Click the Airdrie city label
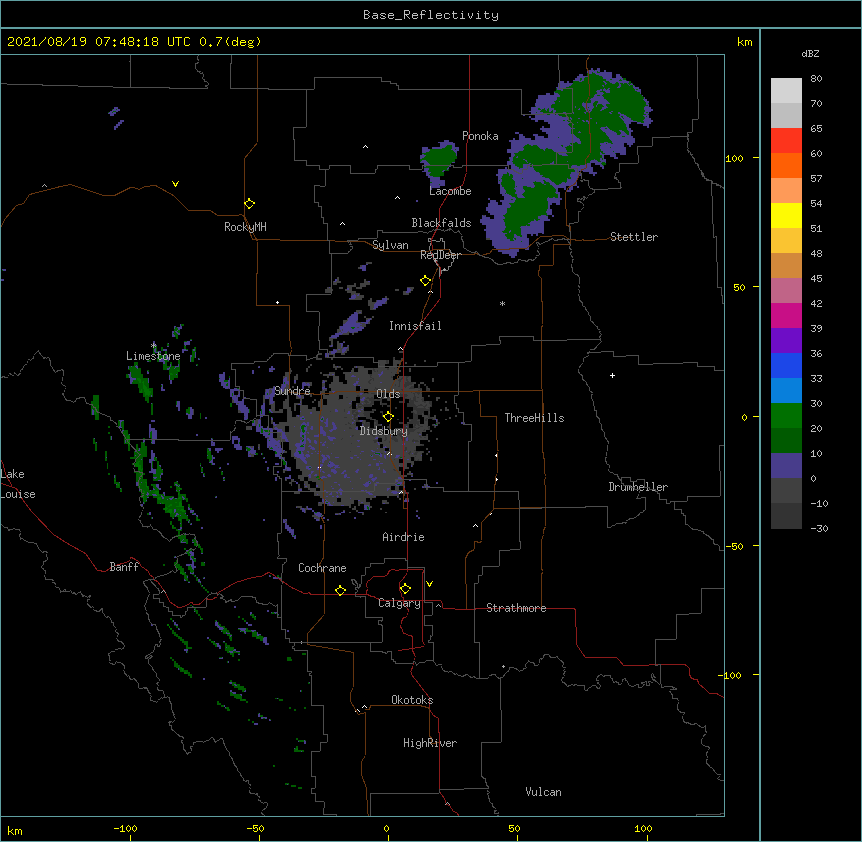 coord(403,537)
